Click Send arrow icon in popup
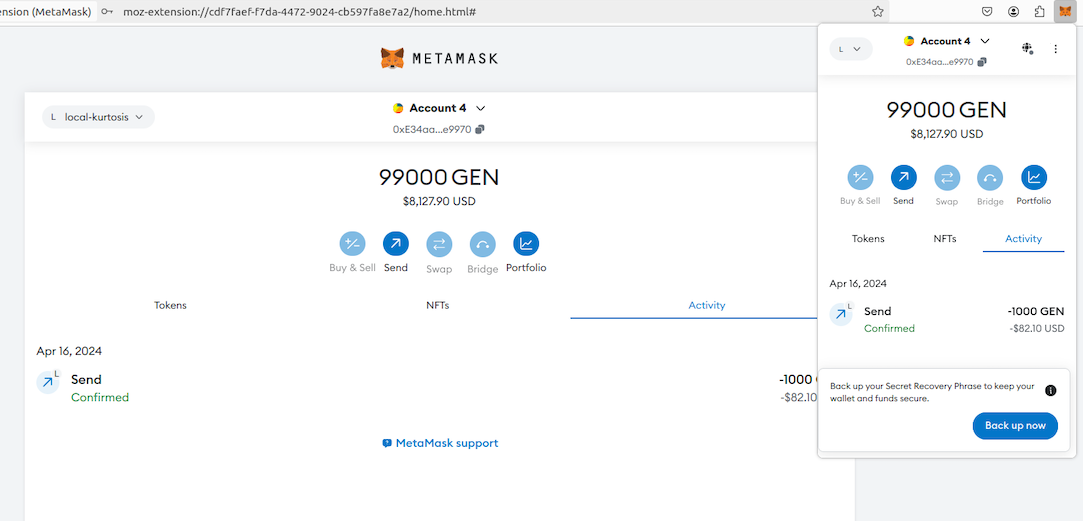 click(x=903, y=178)
